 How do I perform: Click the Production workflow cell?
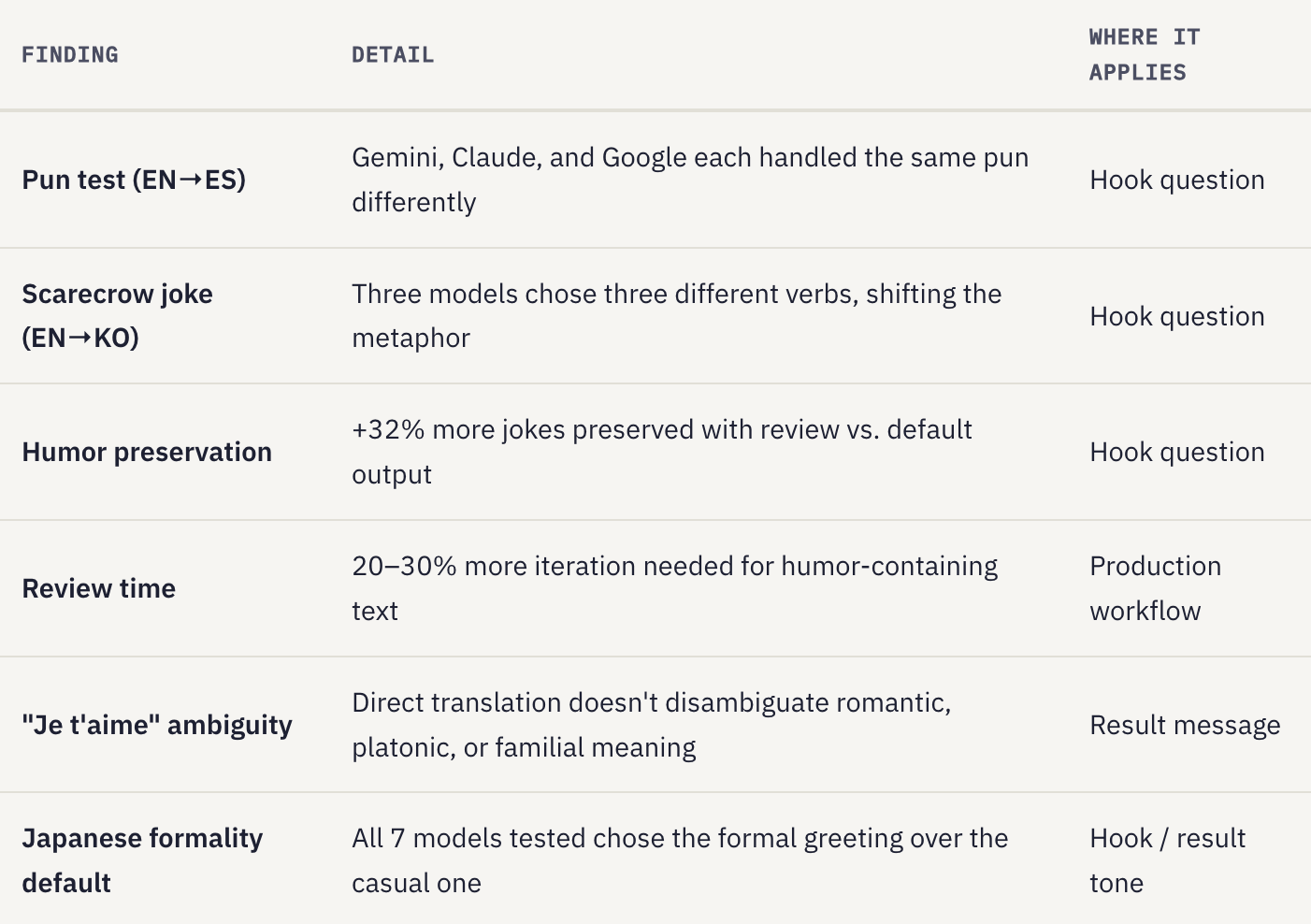[x=1156, y=588]
